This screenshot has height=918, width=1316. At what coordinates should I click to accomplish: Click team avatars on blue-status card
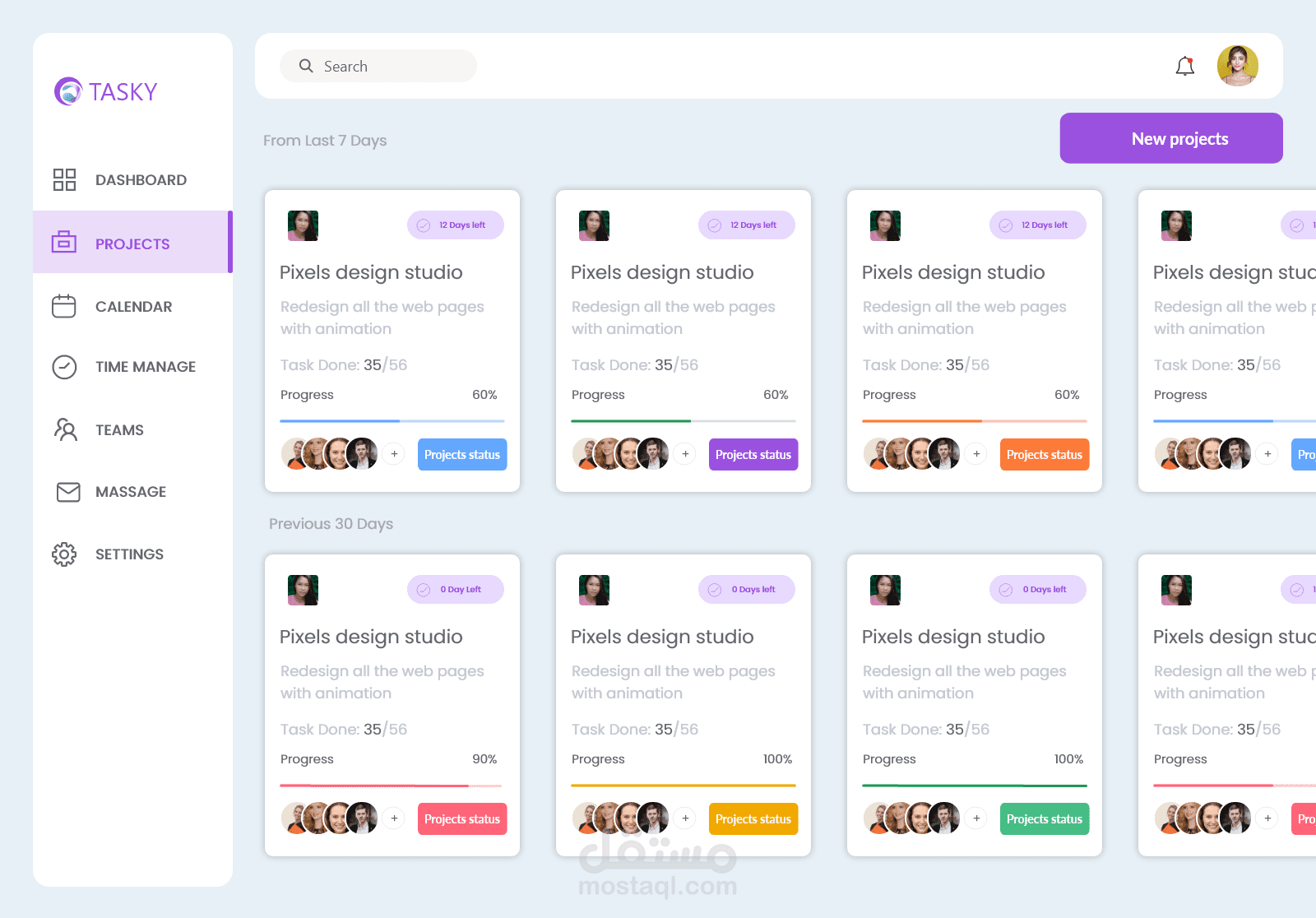(330, 454)
